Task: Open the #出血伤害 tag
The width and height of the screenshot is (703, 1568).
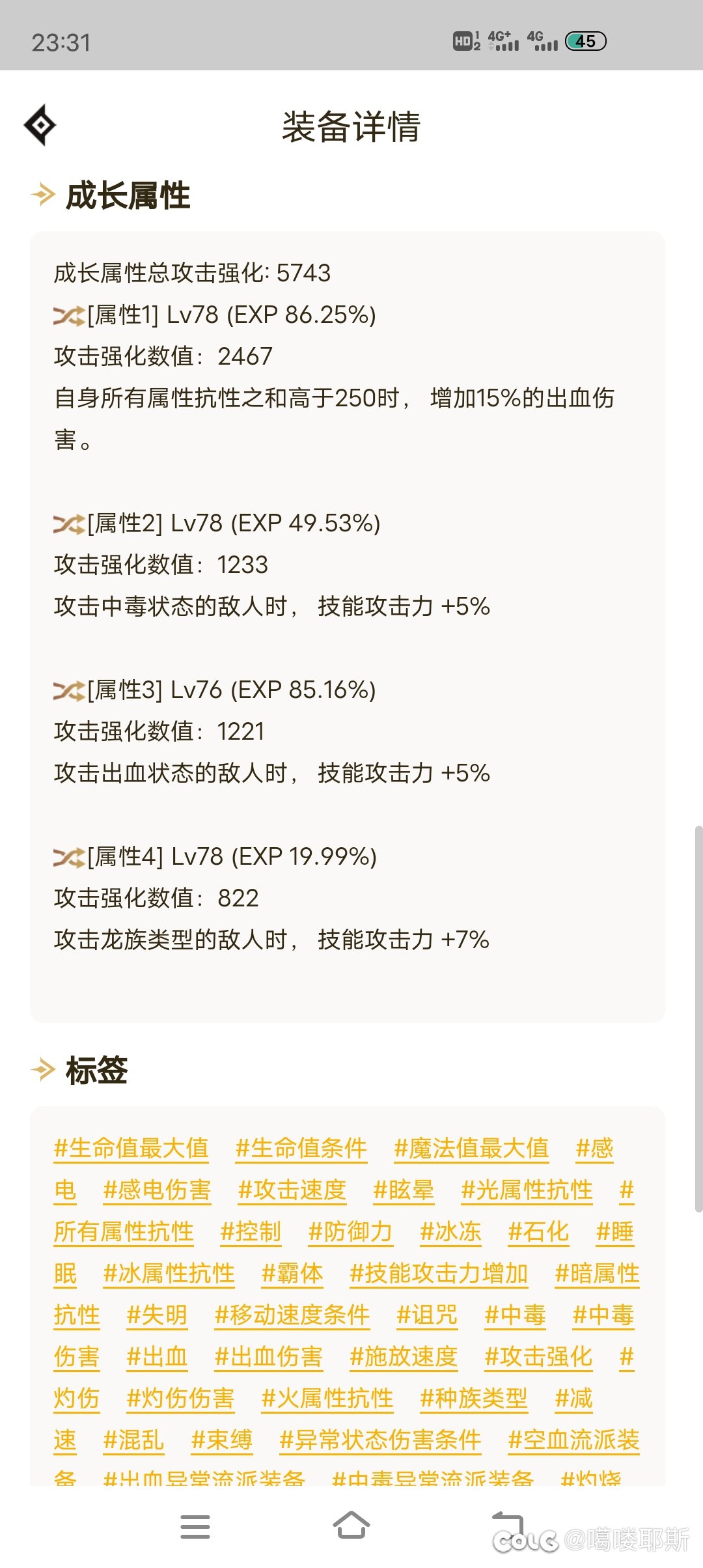Action: [x=268, y=1358]
